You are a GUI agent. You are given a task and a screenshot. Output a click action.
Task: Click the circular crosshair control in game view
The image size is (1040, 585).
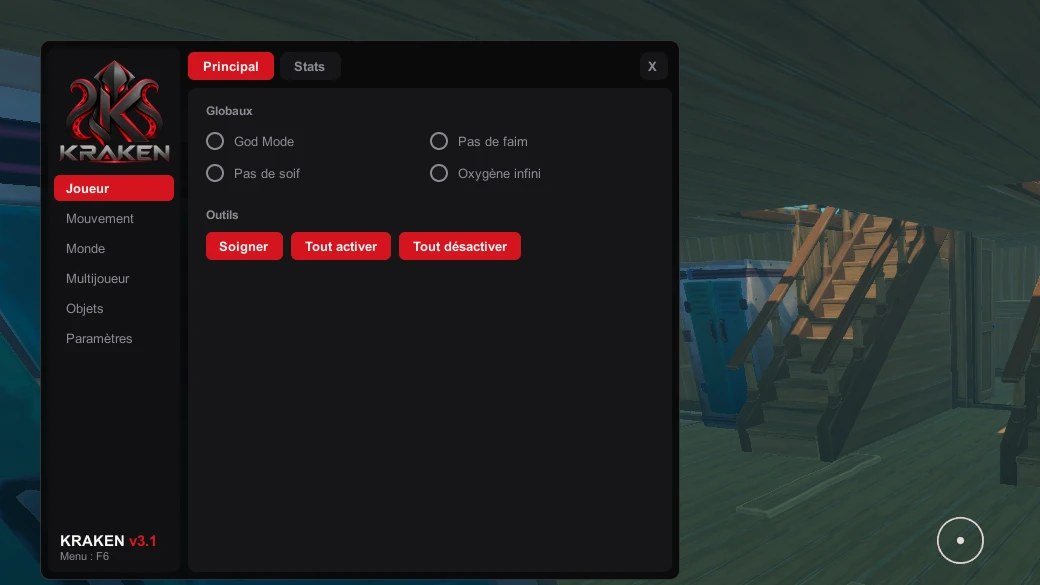click(960, 541)
